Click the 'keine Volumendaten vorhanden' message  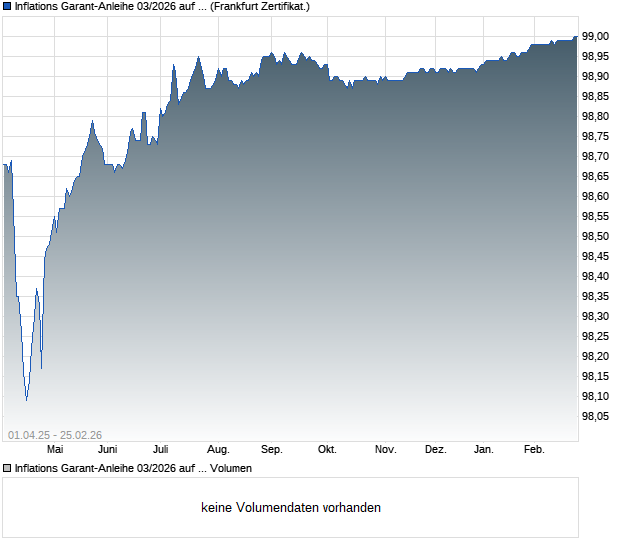coord(291,507)
